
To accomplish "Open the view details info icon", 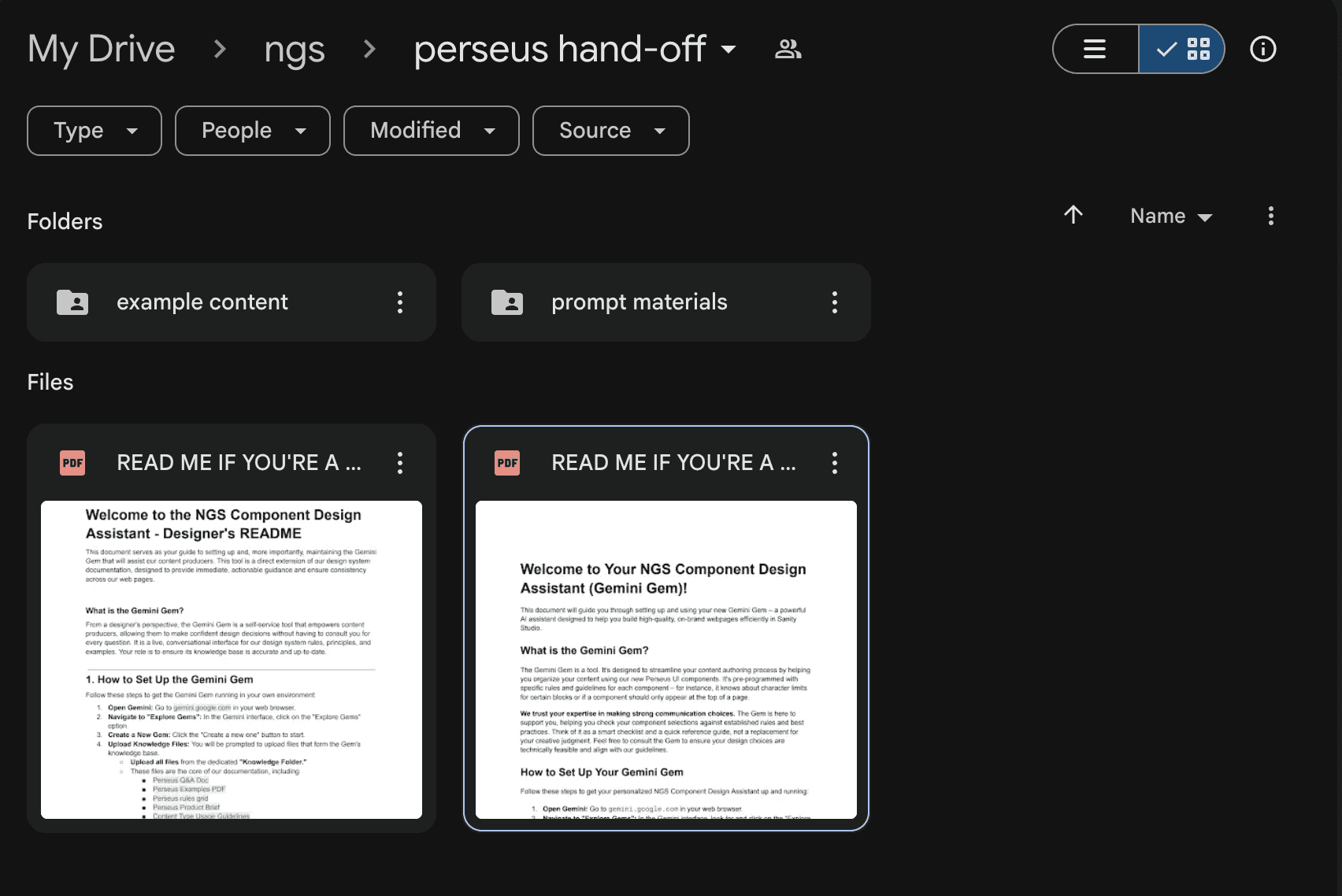I will [1263, 49].
